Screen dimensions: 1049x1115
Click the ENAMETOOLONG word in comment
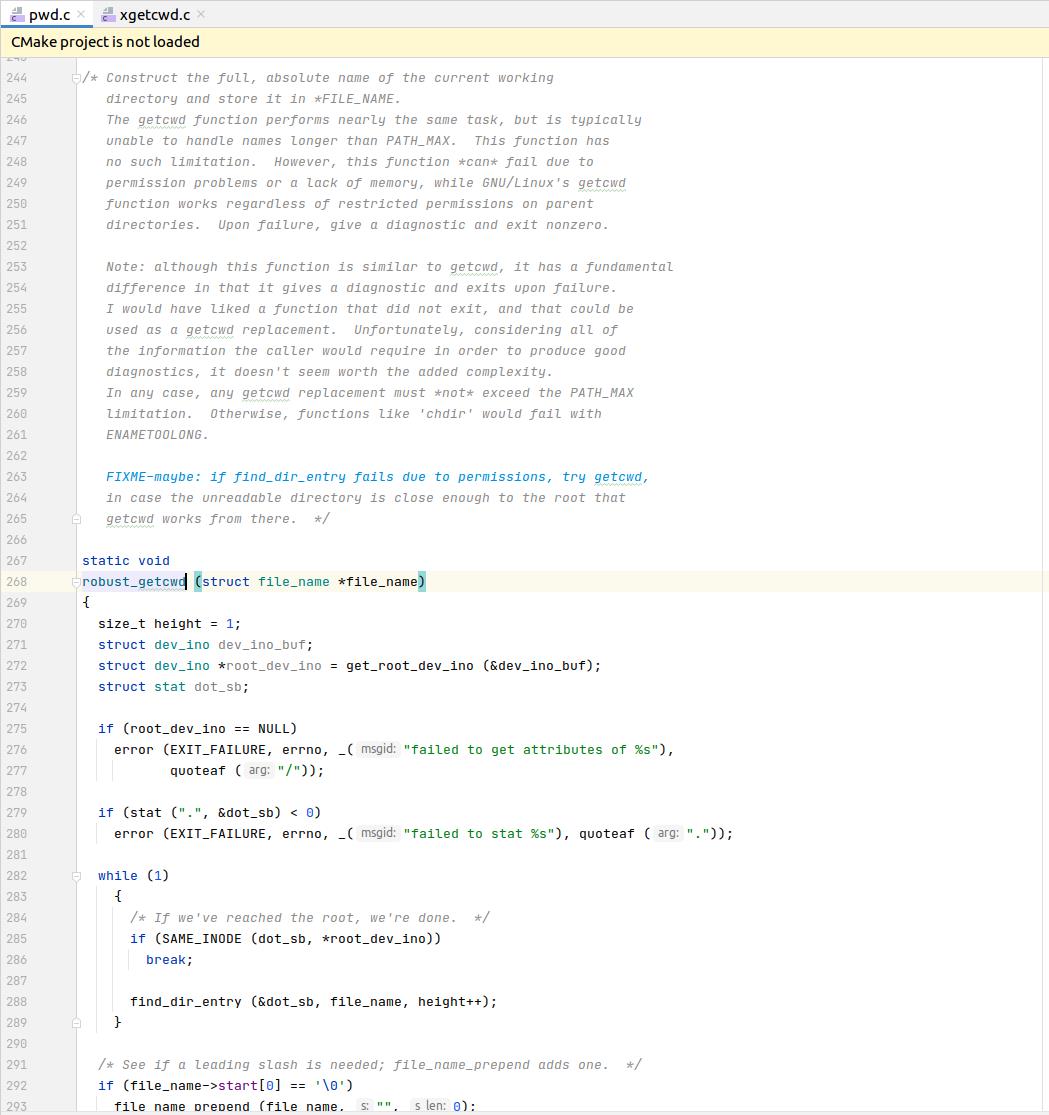(x=154, y=435)
